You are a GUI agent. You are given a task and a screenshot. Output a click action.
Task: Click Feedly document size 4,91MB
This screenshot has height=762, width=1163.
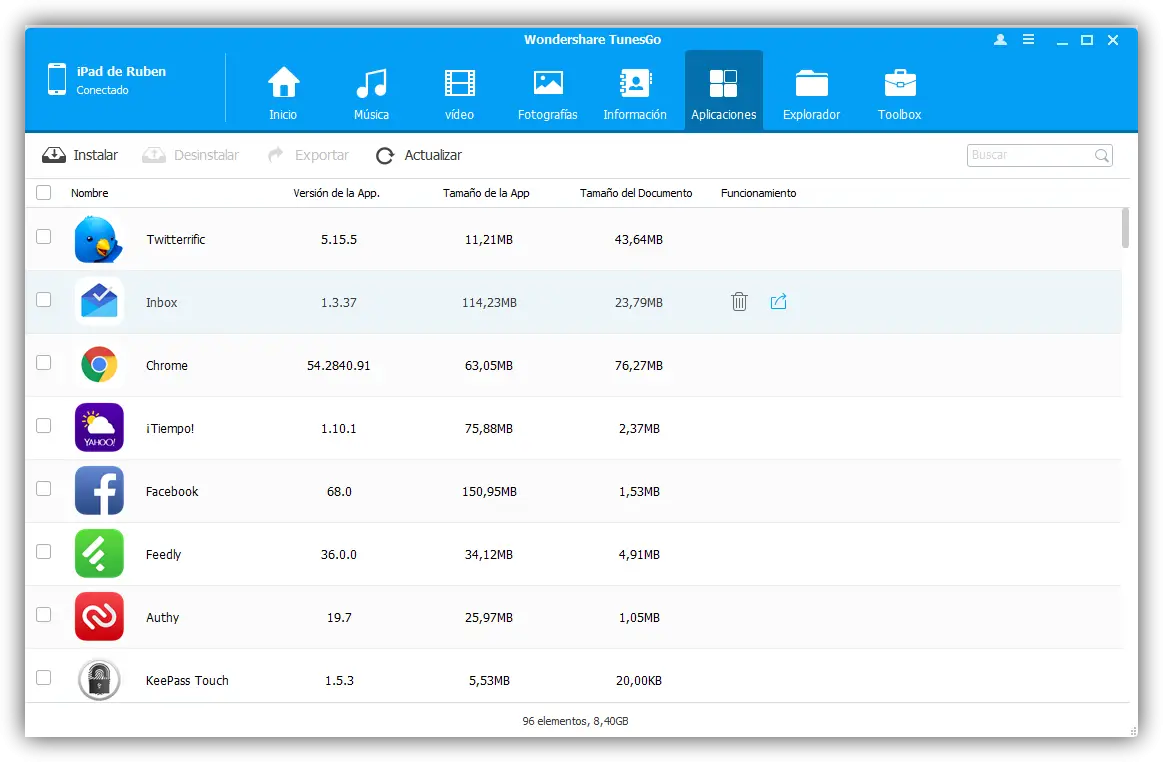coord(639,555)
